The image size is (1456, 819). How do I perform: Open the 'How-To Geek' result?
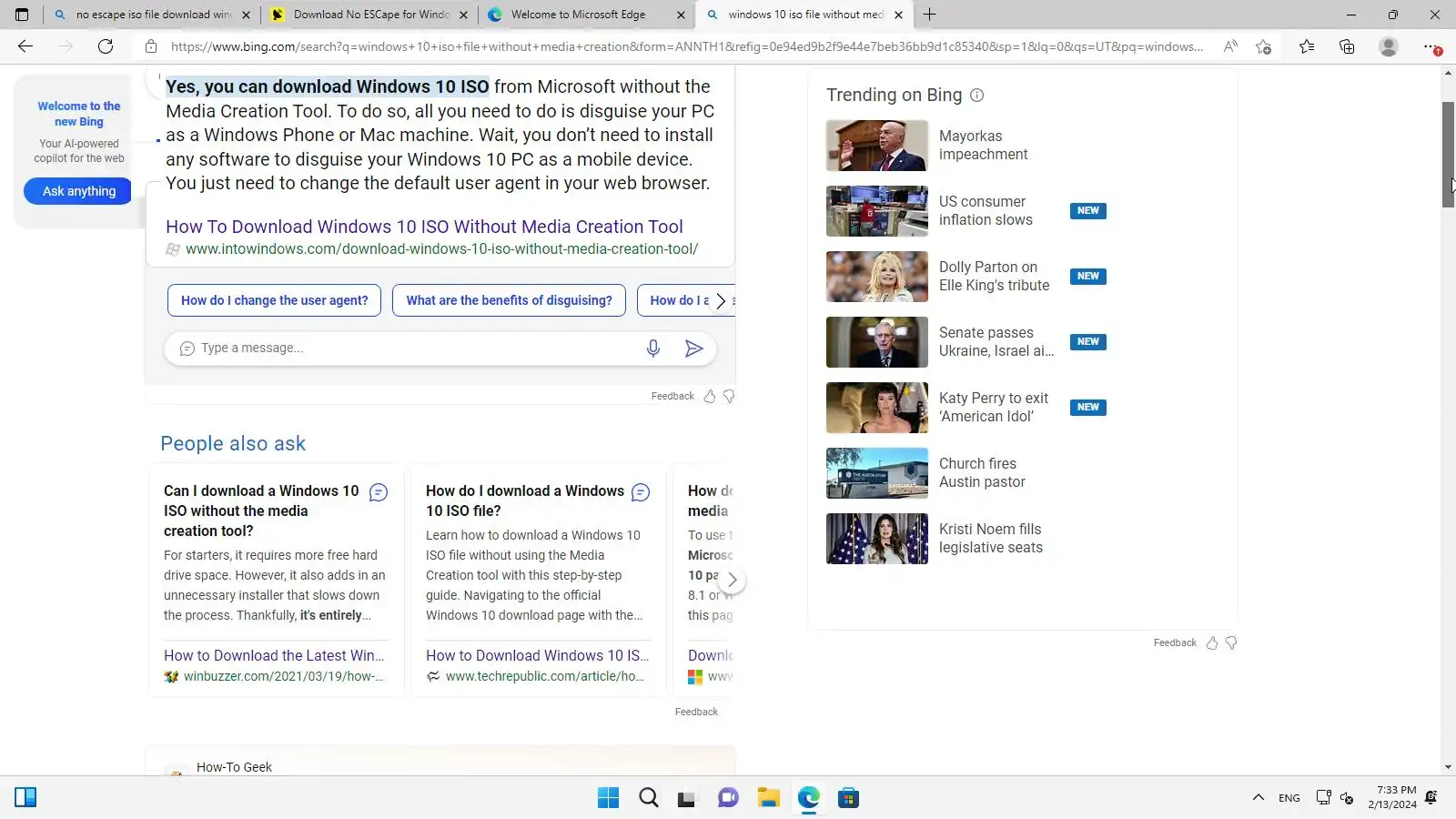coord(234,767)
